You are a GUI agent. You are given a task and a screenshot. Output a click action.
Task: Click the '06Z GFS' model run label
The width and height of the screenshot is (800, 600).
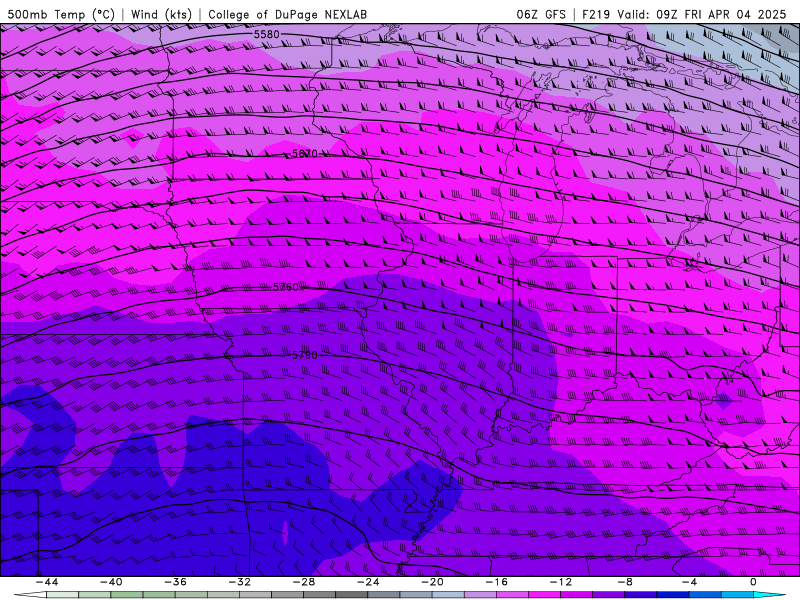(x=541, y=14)
